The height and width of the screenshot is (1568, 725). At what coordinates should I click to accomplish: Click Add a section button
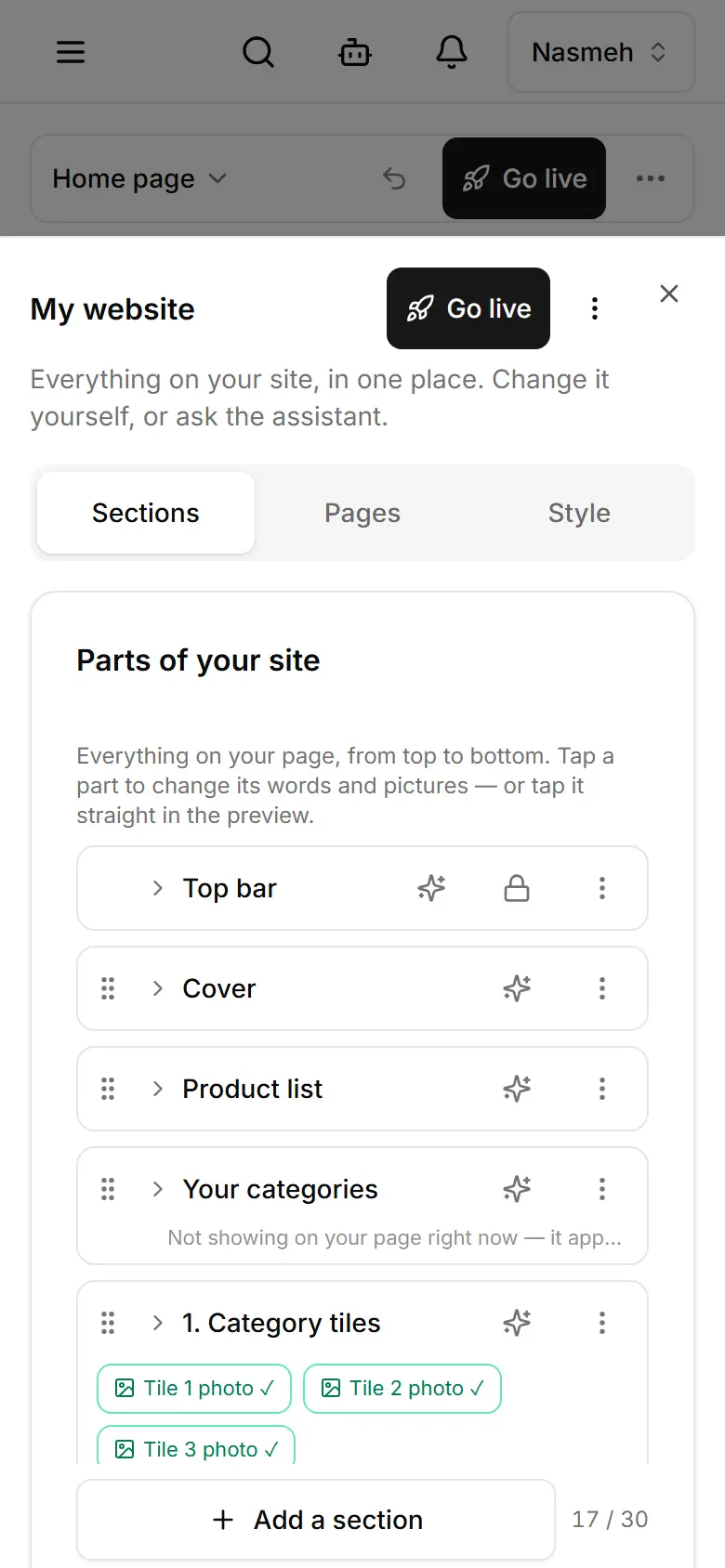click(316, 1520)
